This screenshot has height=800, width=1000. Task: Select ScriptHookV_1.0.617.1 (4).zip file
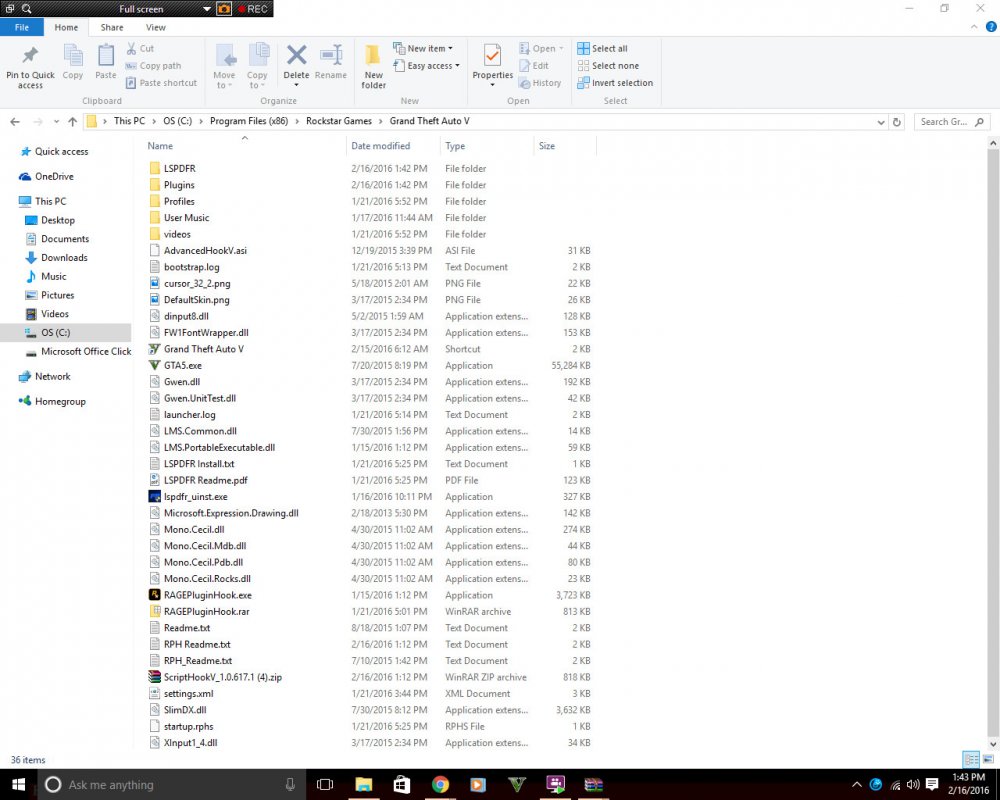pos(223,678)
